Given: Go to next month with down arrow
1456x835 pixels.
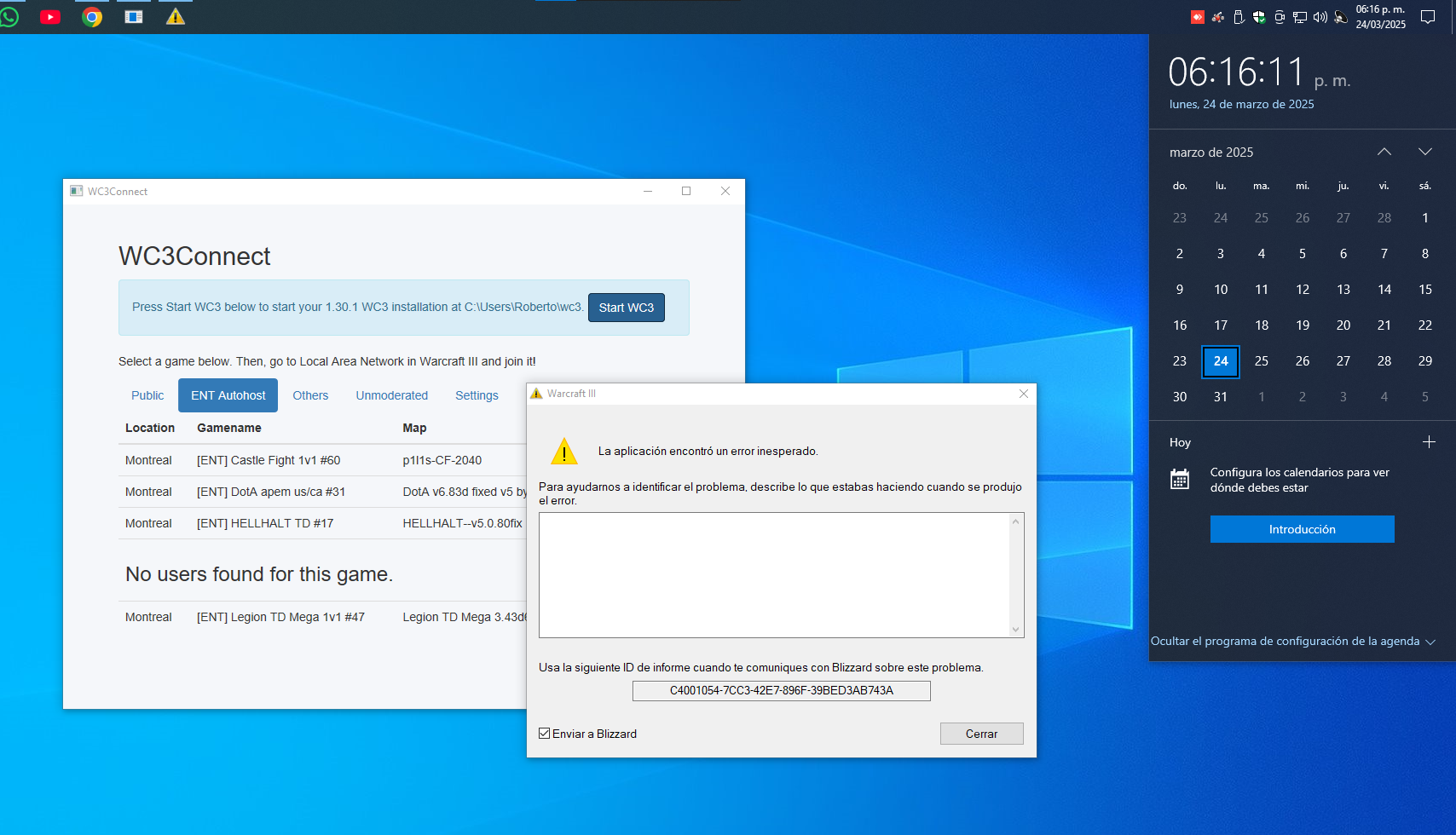Looking at the screenshot, I should click(x=1425, y=152).
